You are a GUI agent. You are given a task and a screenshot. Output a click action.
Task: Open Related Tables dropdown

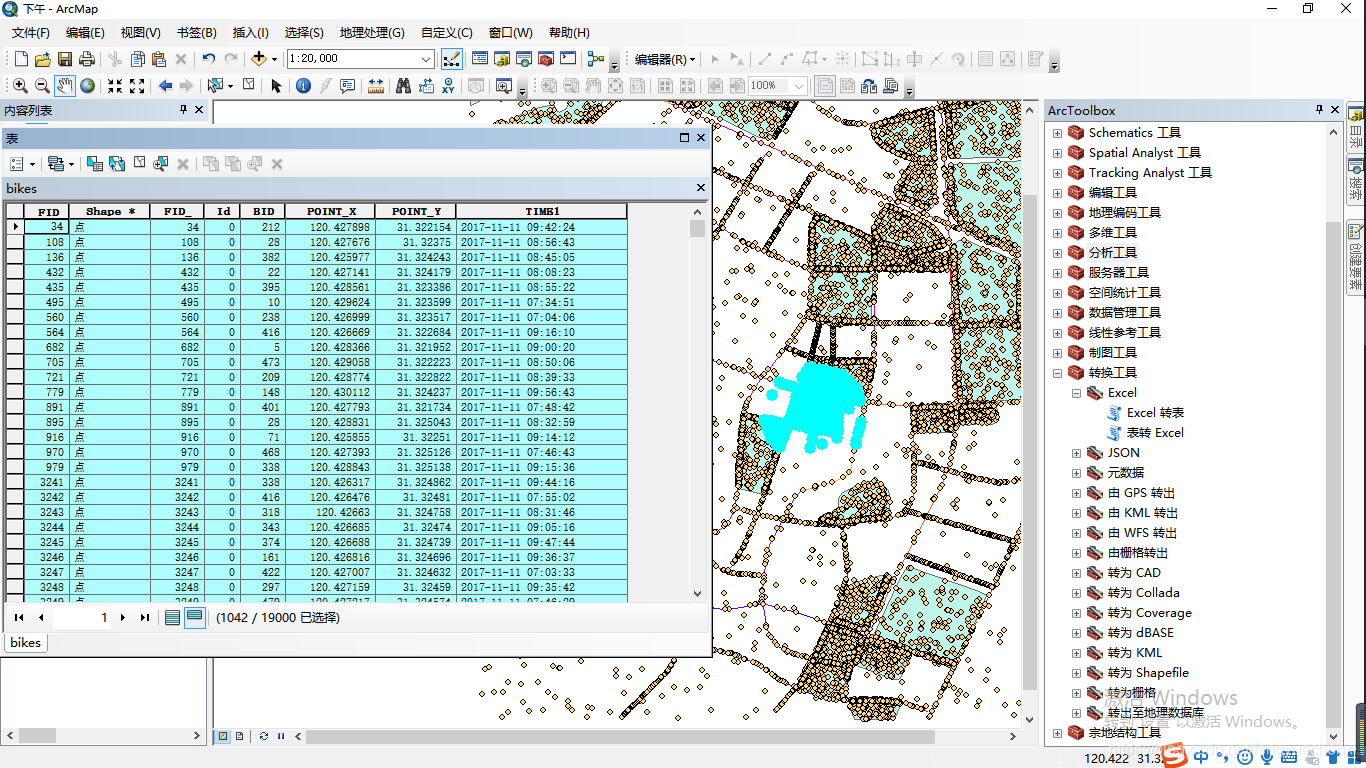[x=59, y=163]
